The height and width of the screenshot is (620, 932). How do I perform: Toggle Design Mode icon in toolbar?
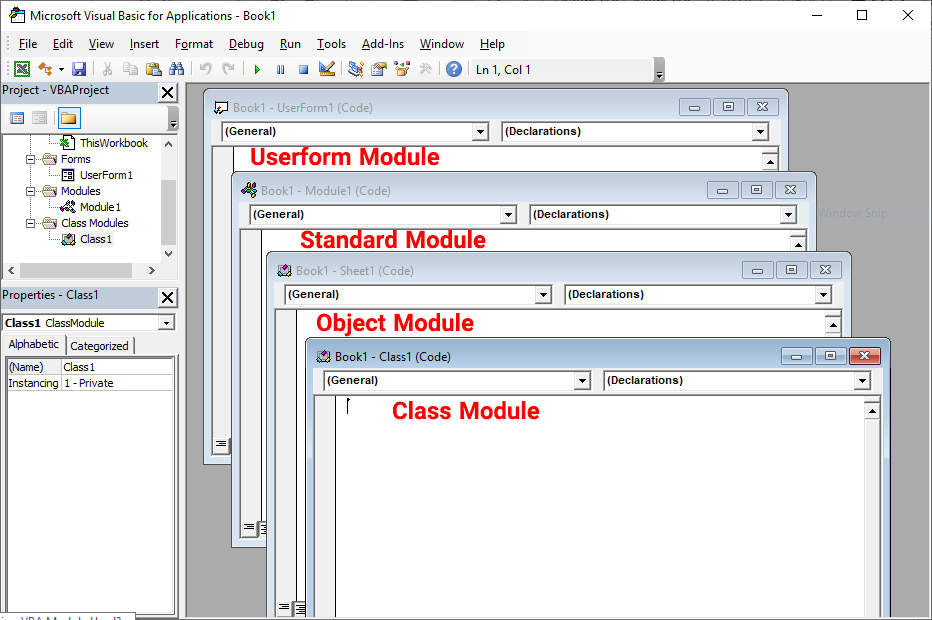click(x=327, y=70)
